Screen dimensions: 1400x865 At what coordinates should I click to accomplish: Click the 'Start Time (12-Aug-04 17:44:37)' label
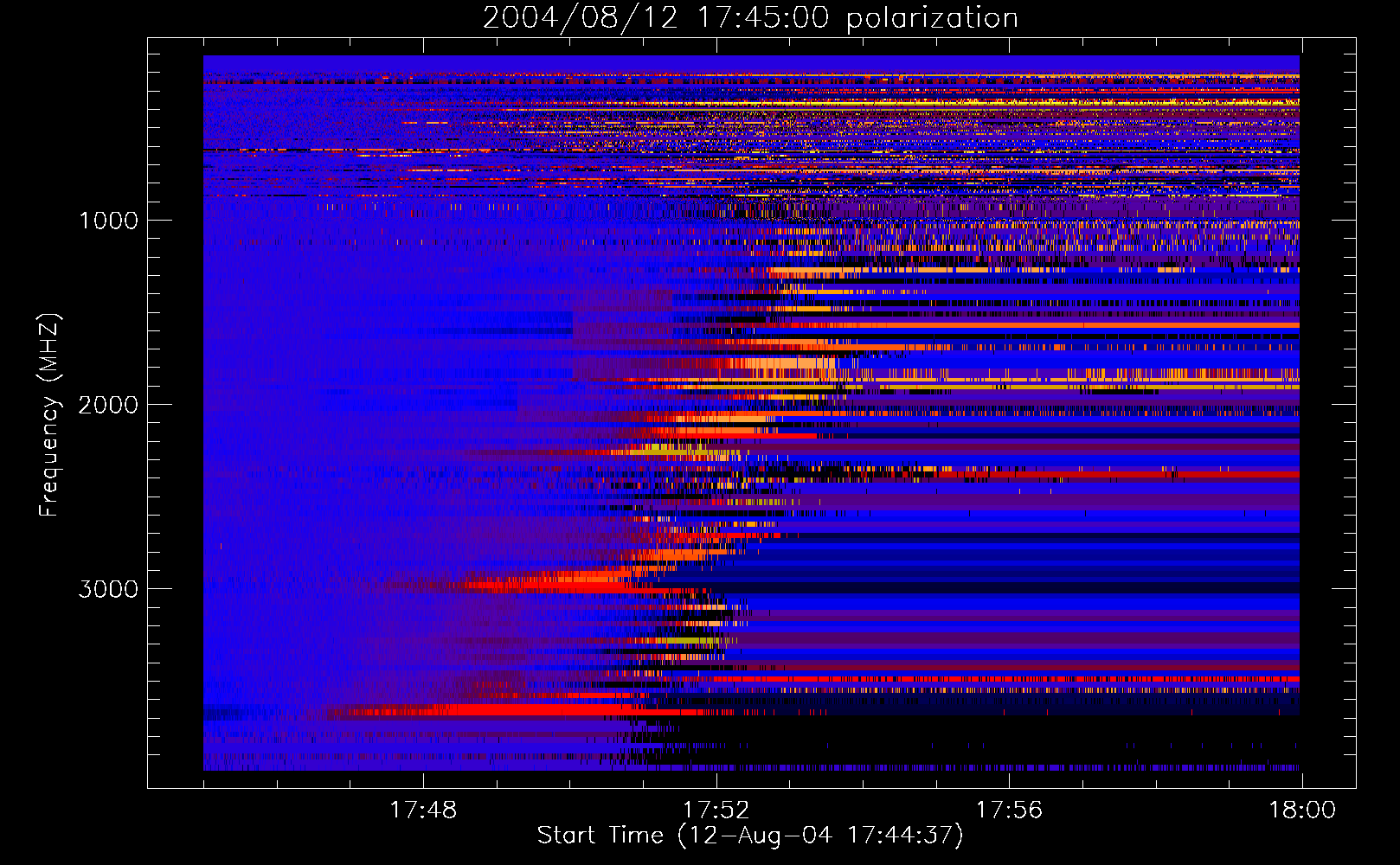pos(750,836)
